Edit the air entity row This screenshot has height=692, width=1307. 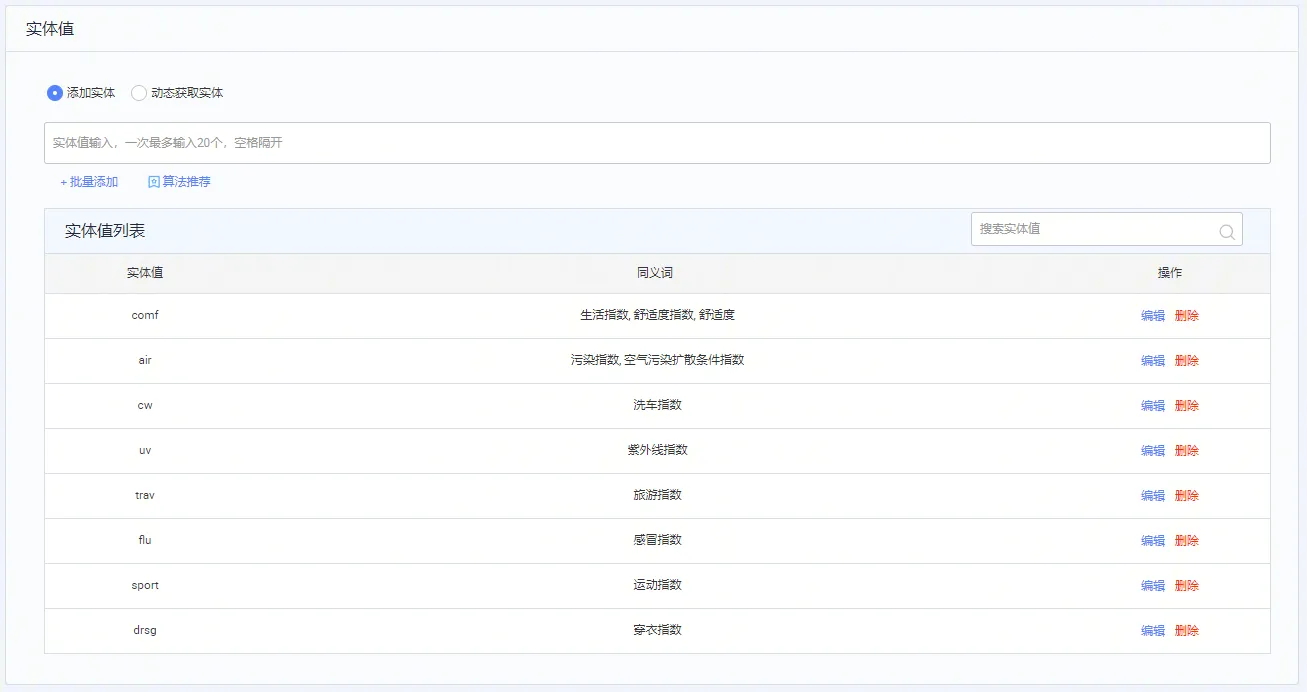[x=1152, y=361]
